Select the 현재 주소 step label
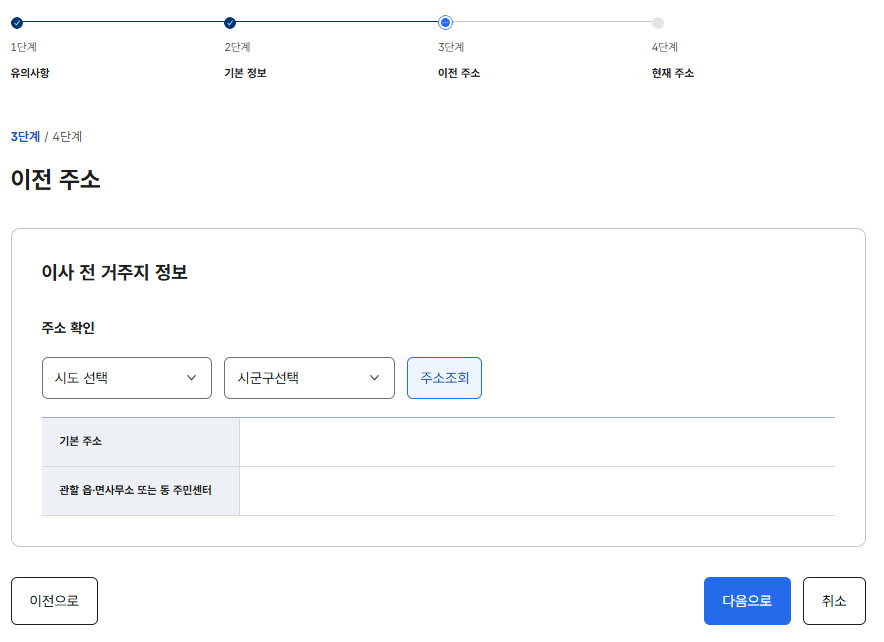The image size is (884, 642). 673,73
